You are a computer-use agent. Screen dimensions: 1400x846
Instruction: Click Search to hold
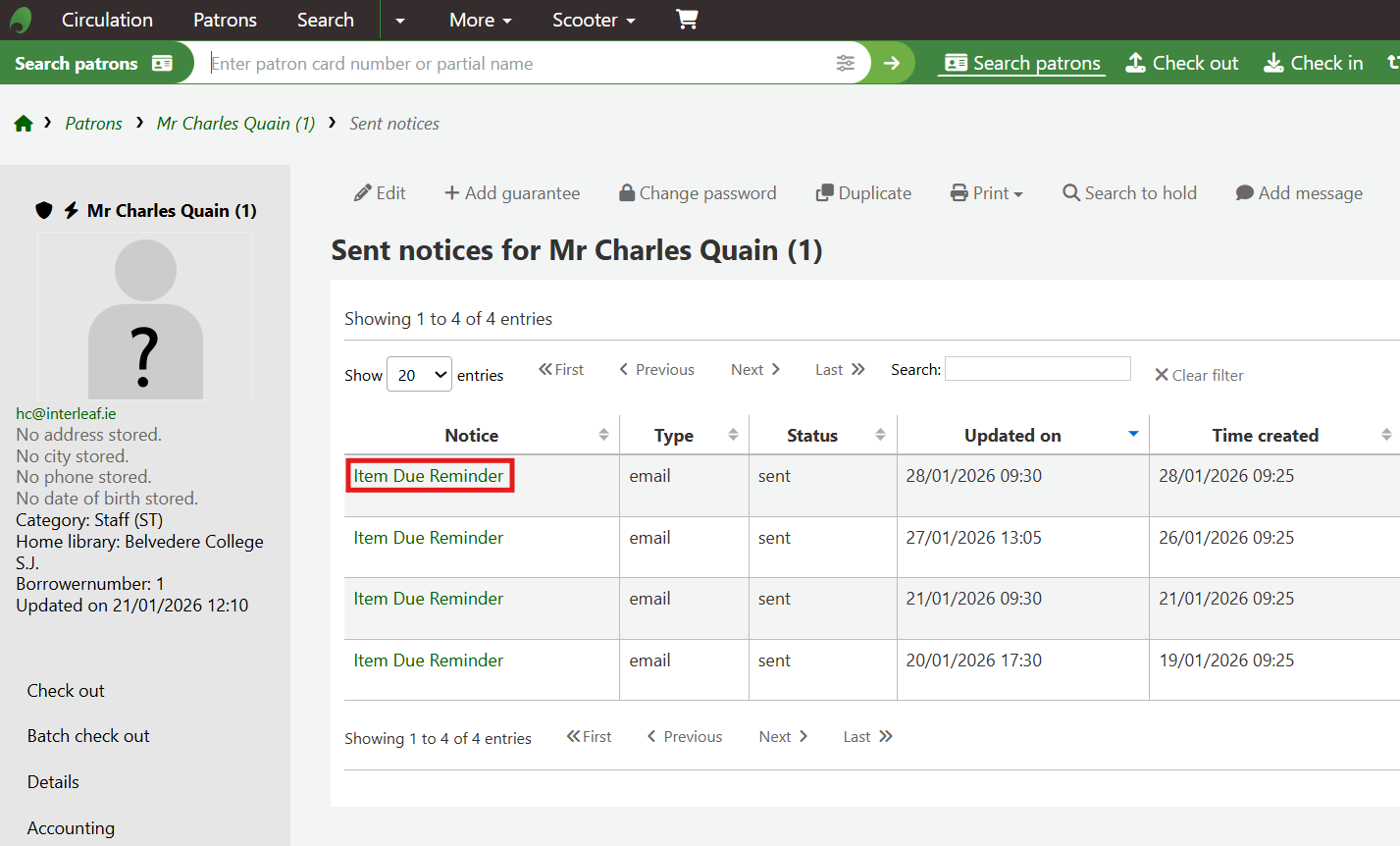[x=1129, y=193]
